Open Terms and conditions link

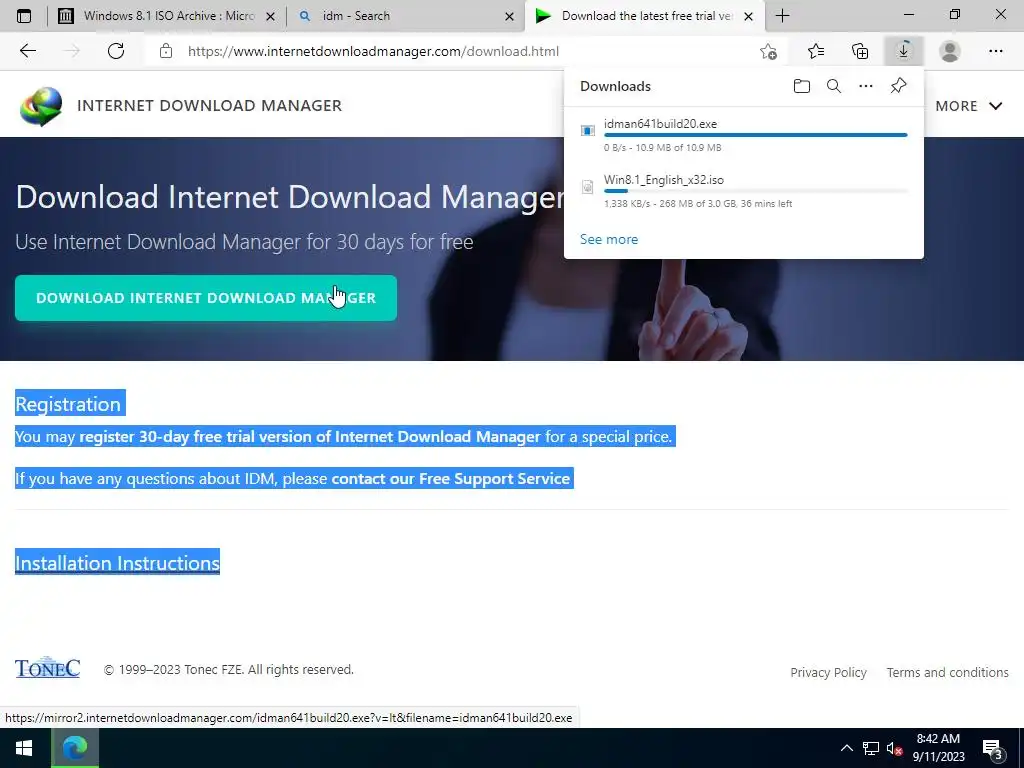coord(947,672)
